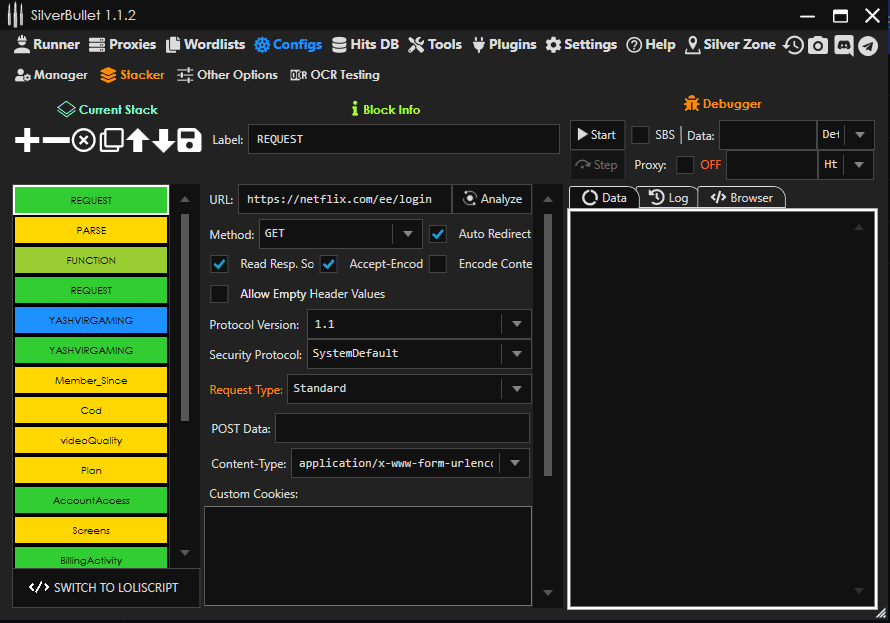Click SWITCH TO LOLISCRIPT button
This screenshot has height=623, width=890.
105,587
